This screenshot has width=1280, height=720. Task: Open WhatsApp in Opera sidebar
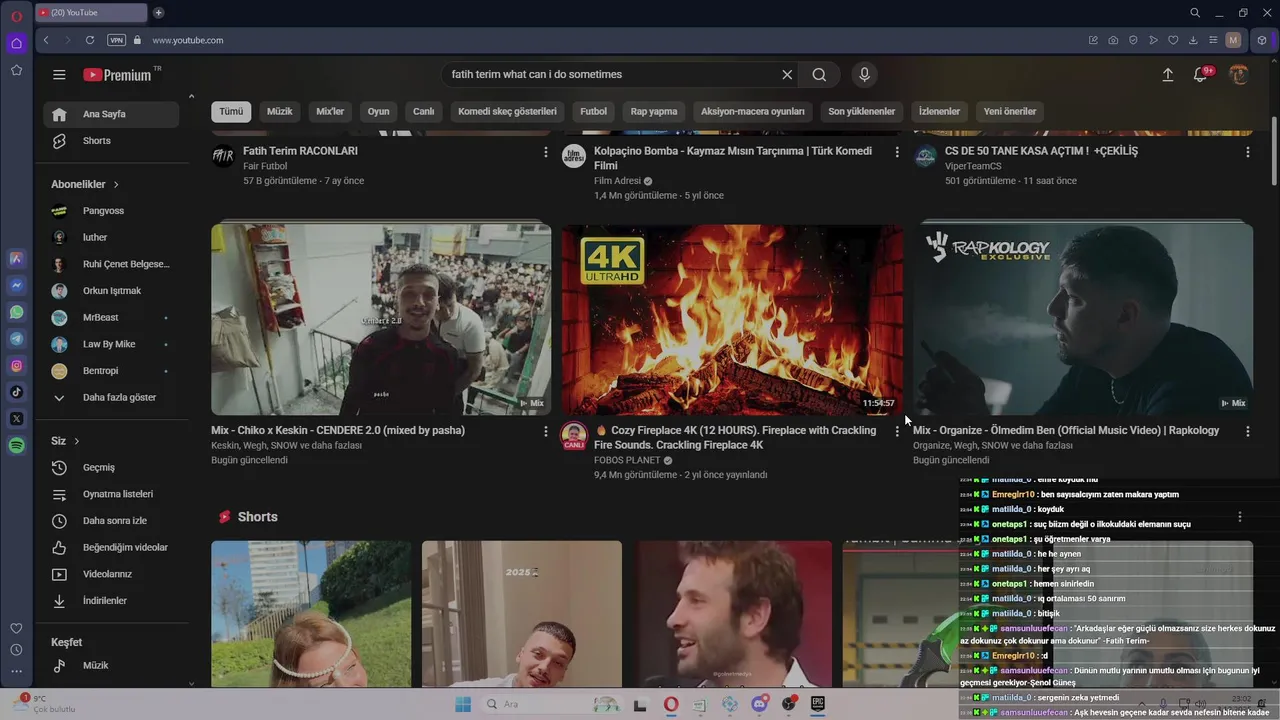coord(16,312)
